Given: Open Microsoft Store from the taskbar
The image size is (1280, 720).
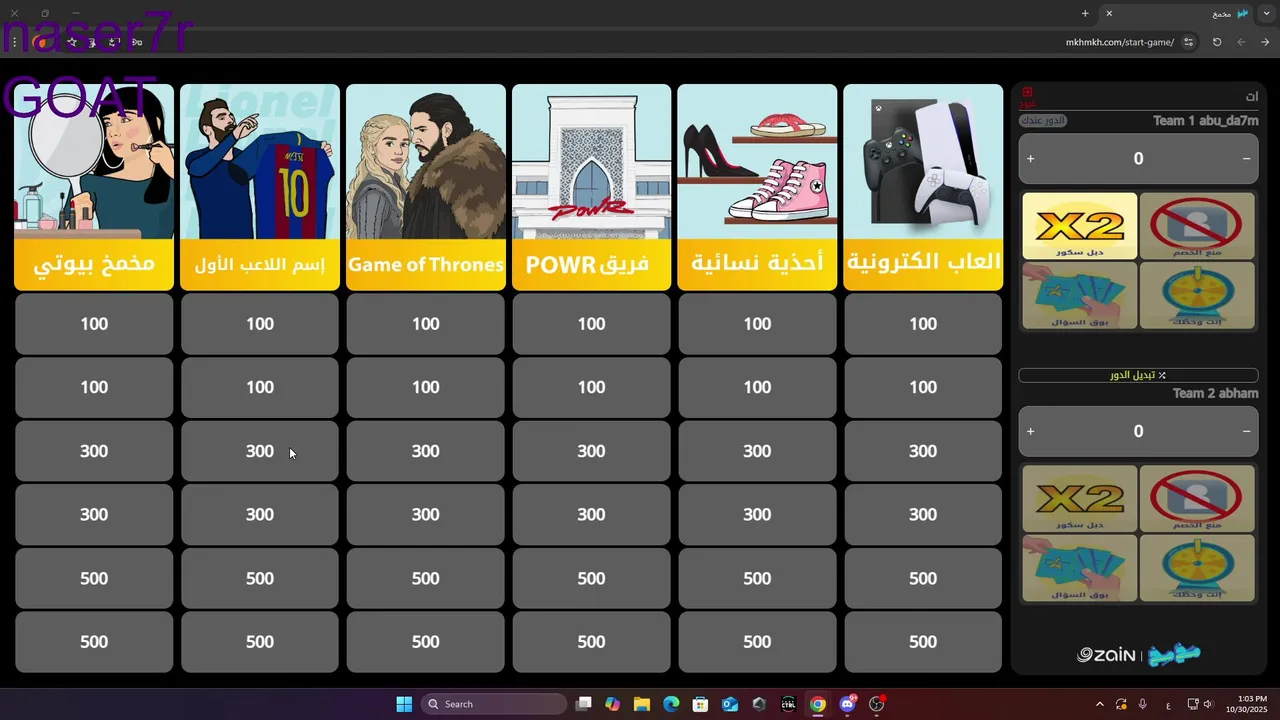Looking at the screenshot, I should (x=701, y=704).
